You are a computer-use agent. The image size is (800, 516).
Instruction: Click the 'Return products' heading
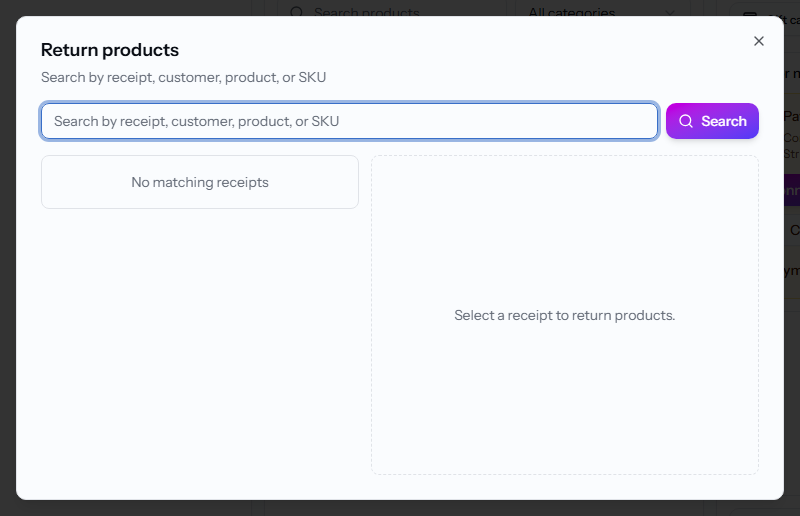coord(110,50)
